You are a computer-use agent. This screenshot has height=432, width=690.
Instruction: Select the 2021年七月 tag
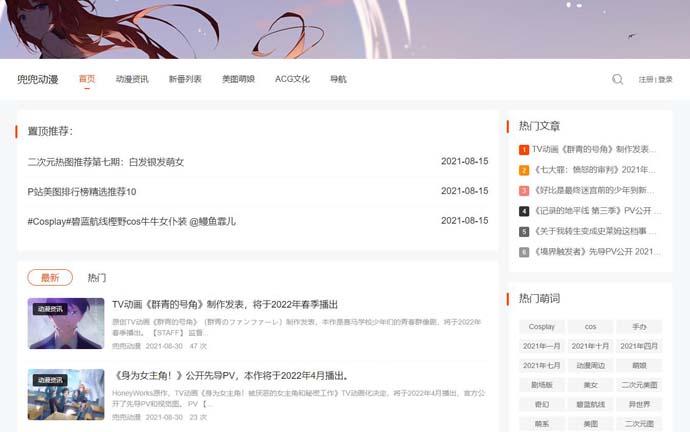(542, 366)
